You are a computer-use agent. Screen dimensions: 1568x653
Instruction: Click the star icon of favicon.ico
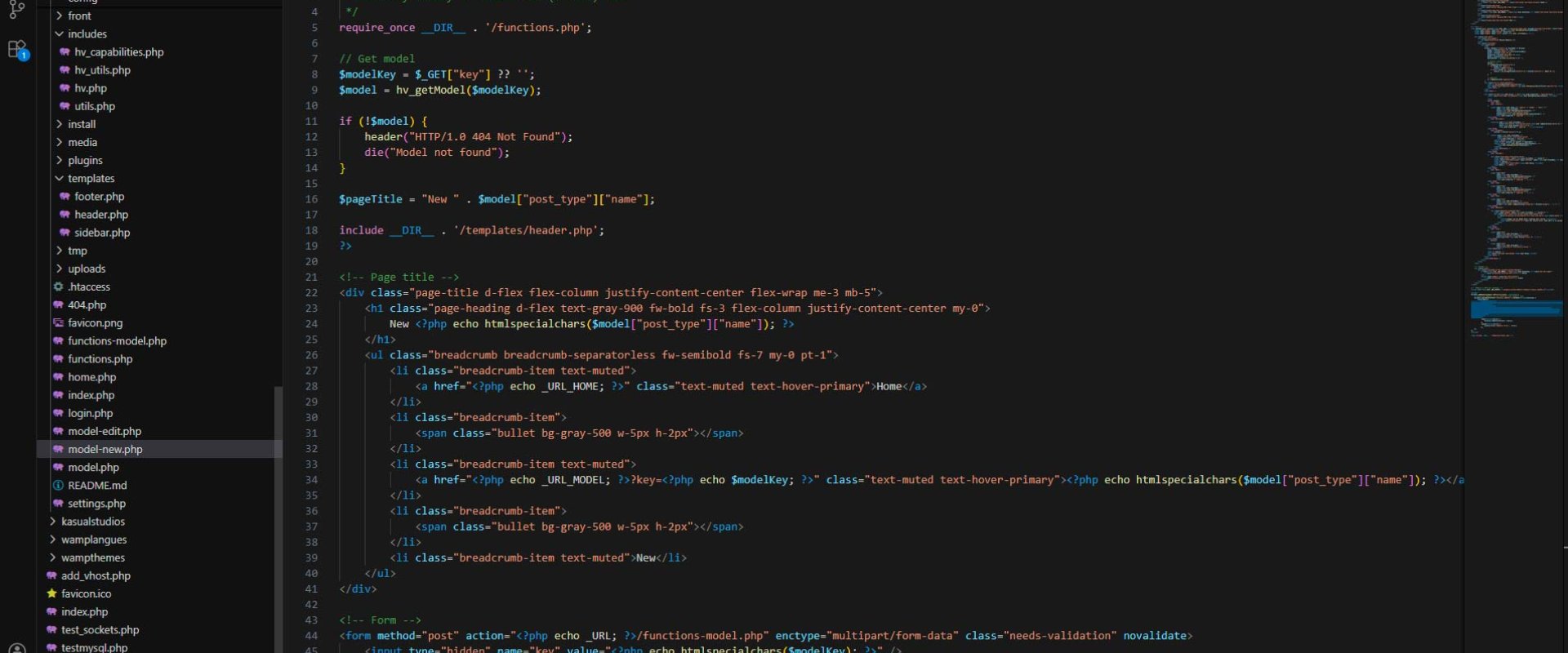point(52,593)
